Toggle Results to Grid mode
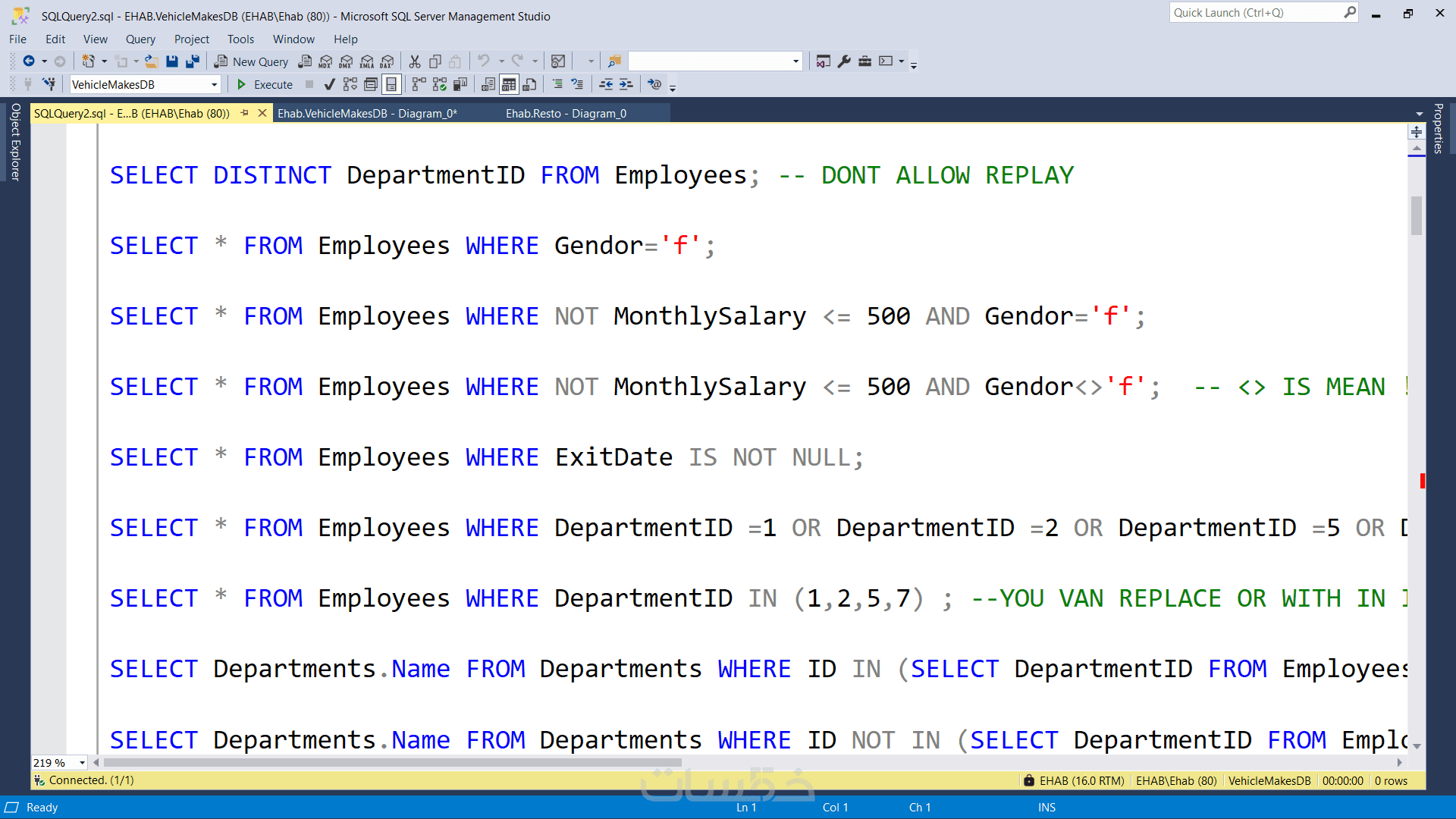Screen dimensions: 1456x819 click(x=509, y=84)
